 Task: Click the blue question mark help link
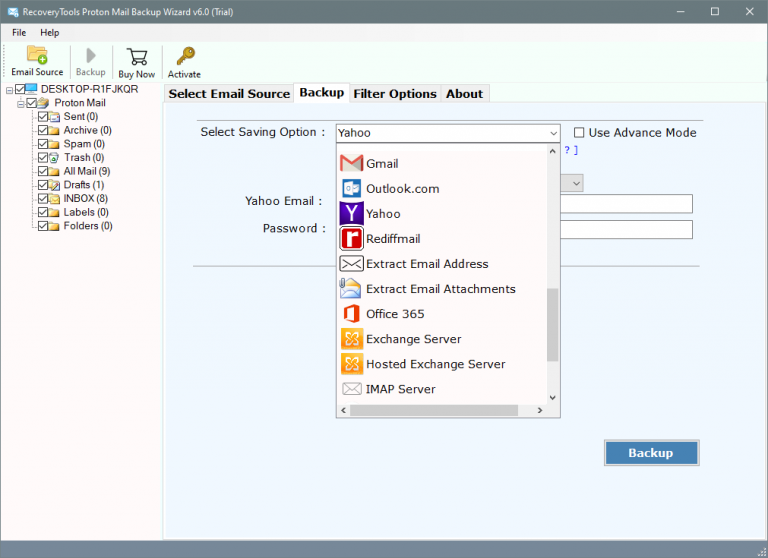coord(567,150)
